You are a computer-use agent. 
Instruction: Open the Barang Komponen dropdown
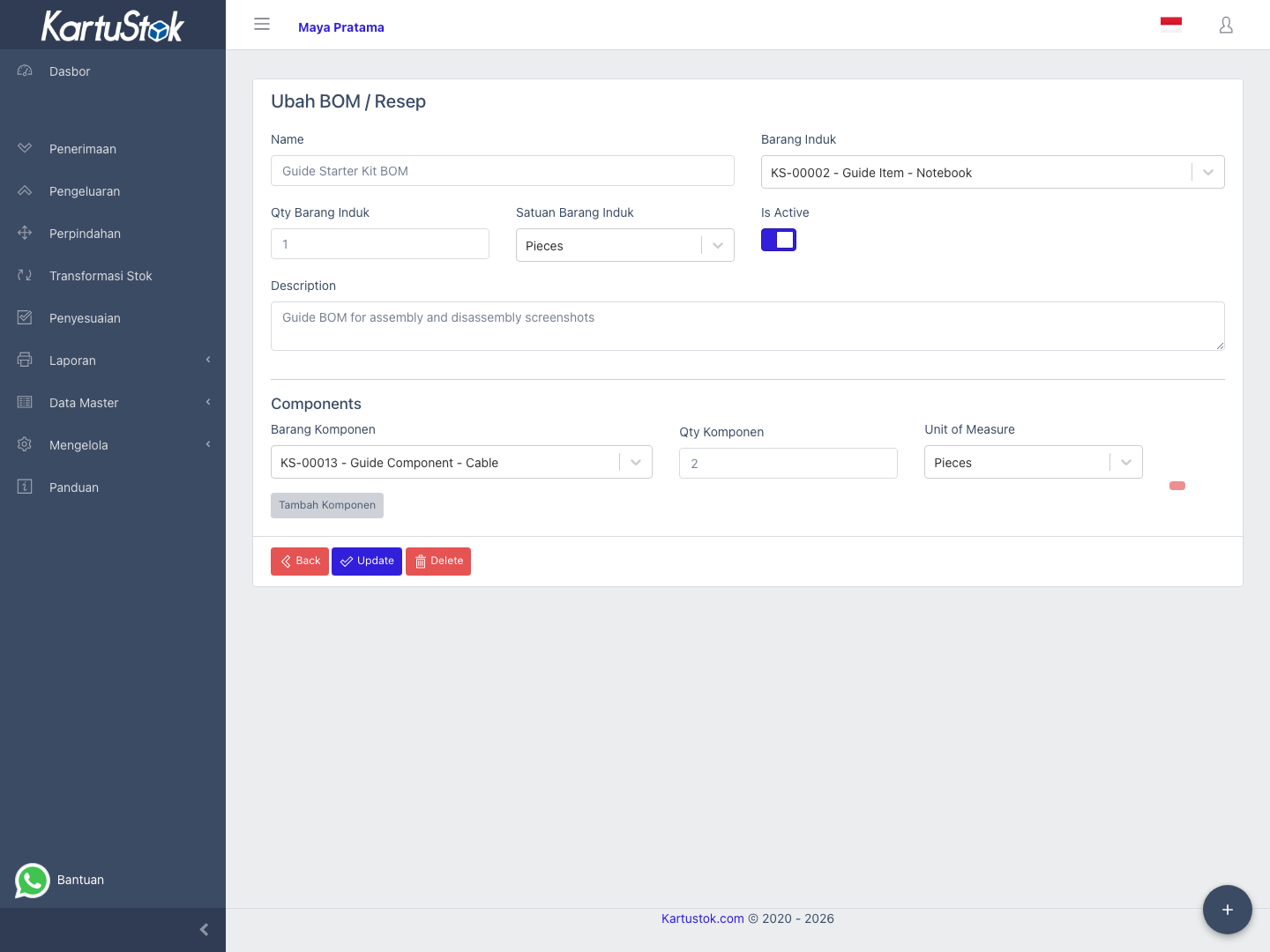(x=461, y=462)
